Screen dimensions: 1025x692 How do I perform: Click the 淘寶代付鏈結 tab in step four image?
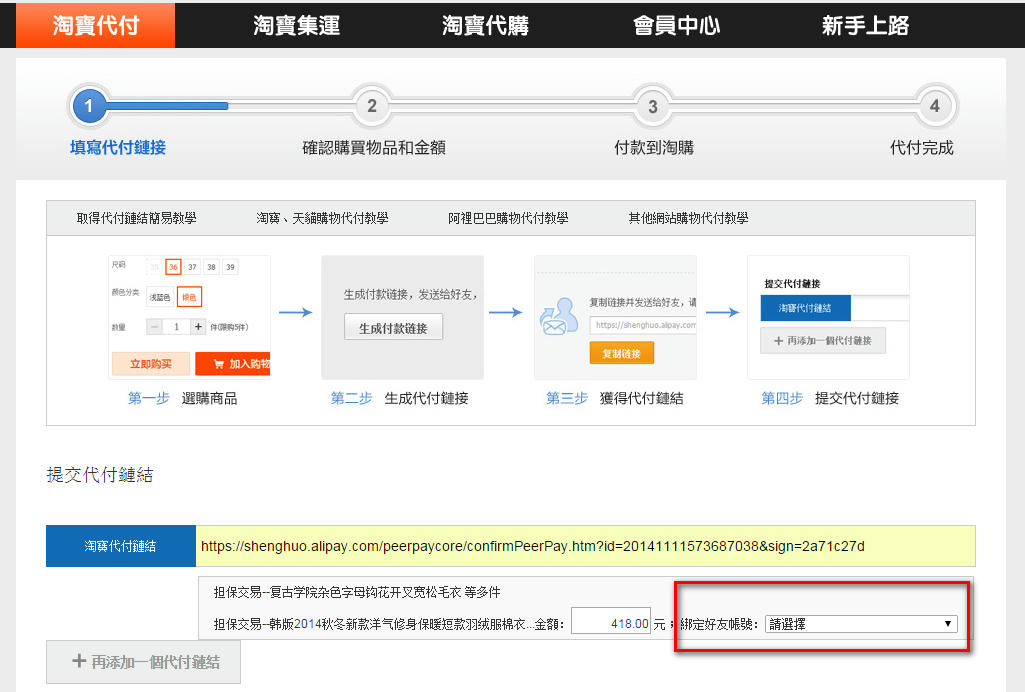click(805, 308)
